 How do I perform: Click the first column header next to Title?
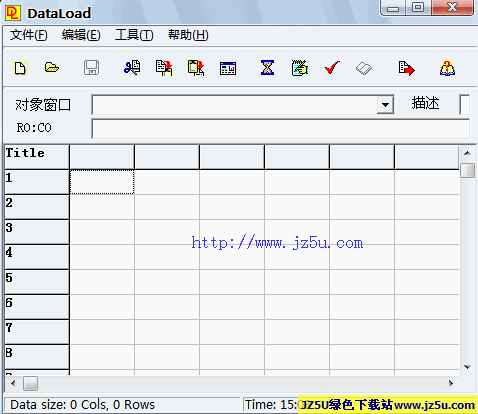(102, 157)
